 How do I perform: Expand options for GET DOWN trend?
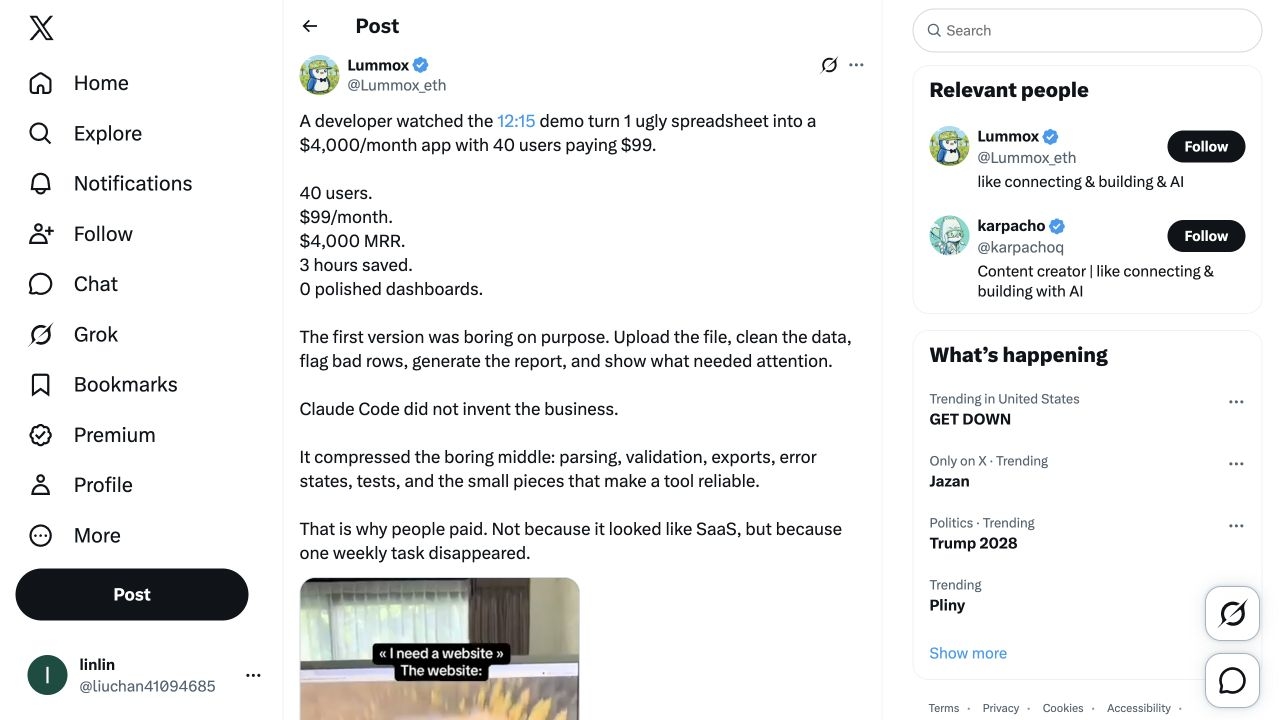(x=1236, y=402)
